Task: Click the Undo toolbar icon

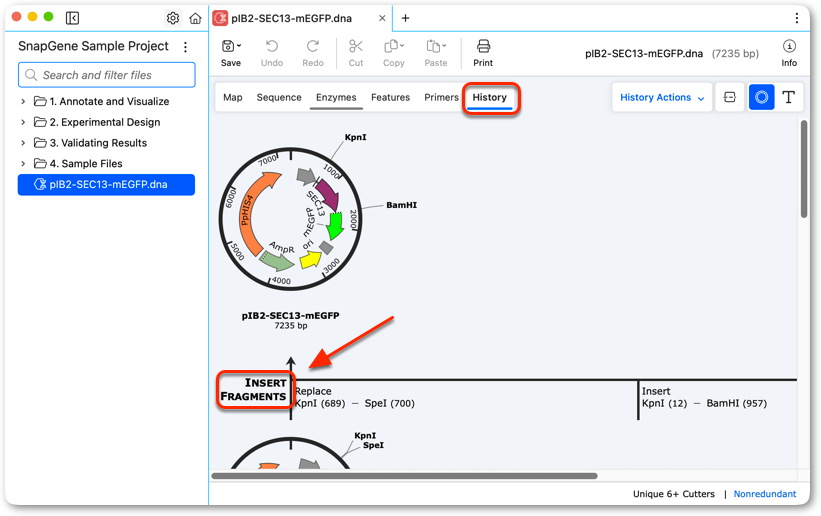Action: (x=272, y=46)
